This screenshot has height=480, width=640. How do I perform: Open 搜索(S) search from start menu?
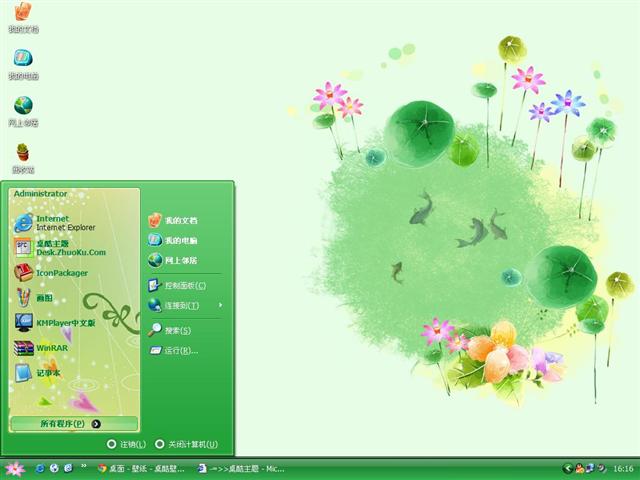coord(169,330)
